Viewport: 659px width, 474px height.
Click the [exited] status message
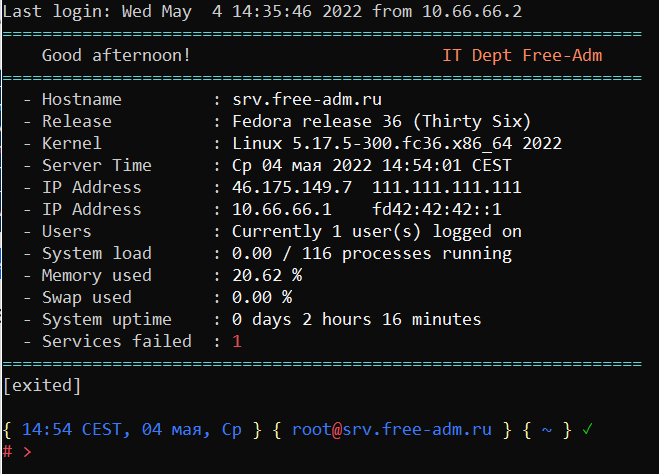(x=42, y=384)
